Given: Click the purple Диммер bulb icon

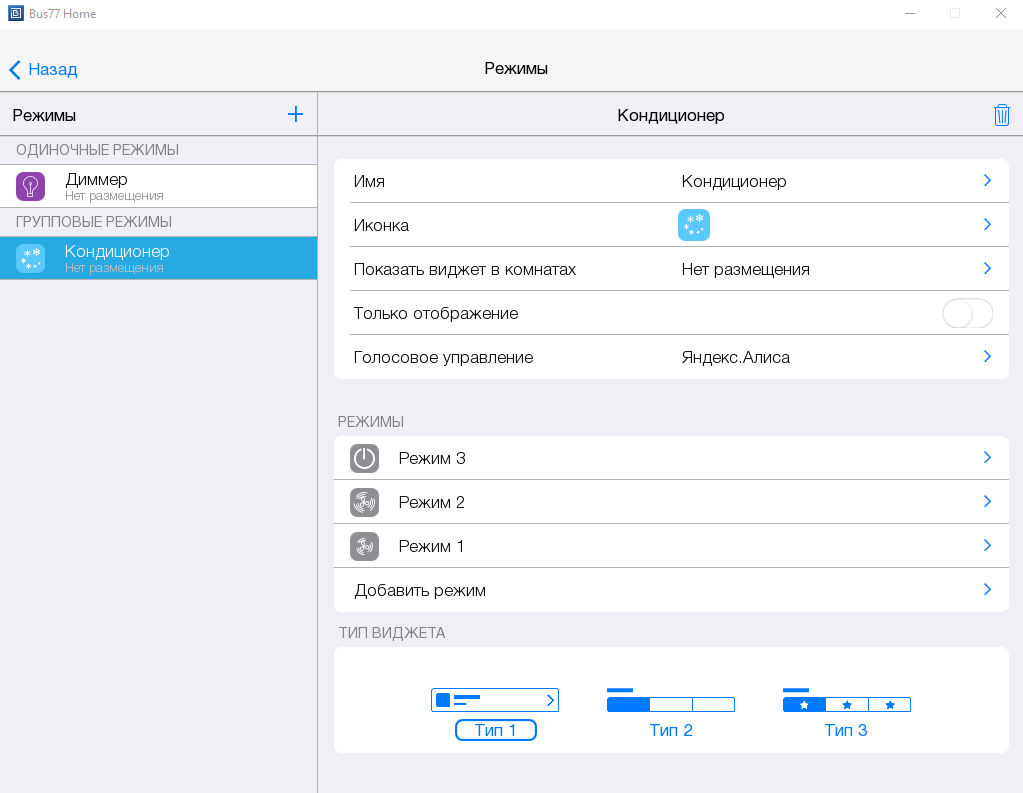Looking at the screenshot, I should (x=31, y=186).
